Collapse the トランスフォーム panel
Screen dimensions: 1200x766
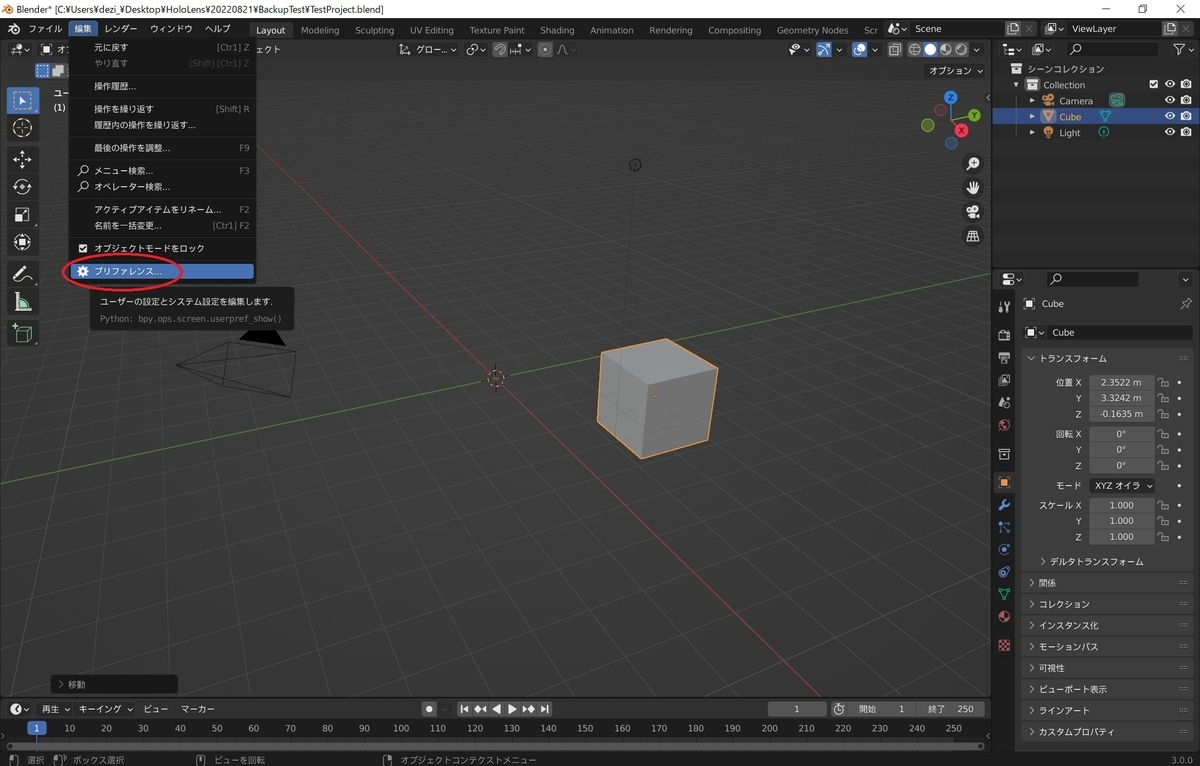[x=1109, y=358]
